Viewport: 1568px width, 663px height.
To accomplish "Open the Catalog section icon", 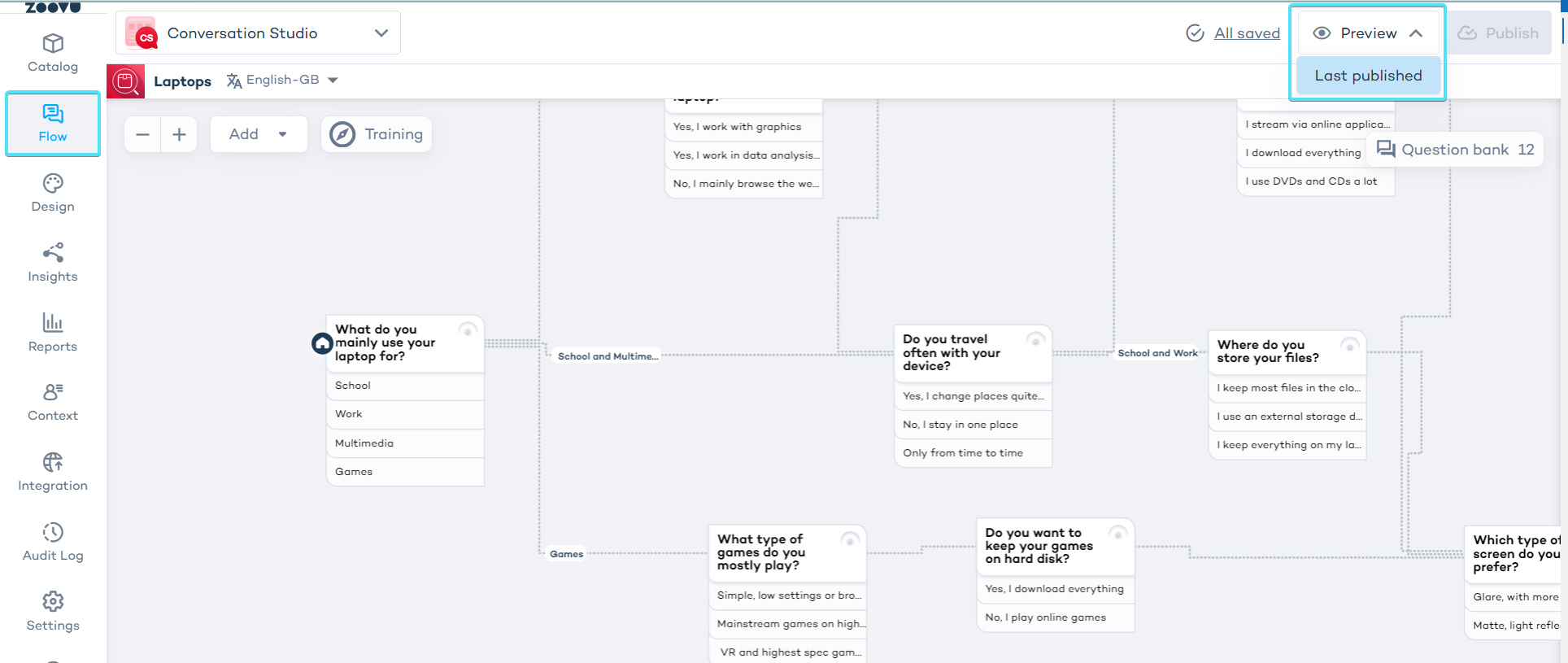I will [x=53, y=43].
